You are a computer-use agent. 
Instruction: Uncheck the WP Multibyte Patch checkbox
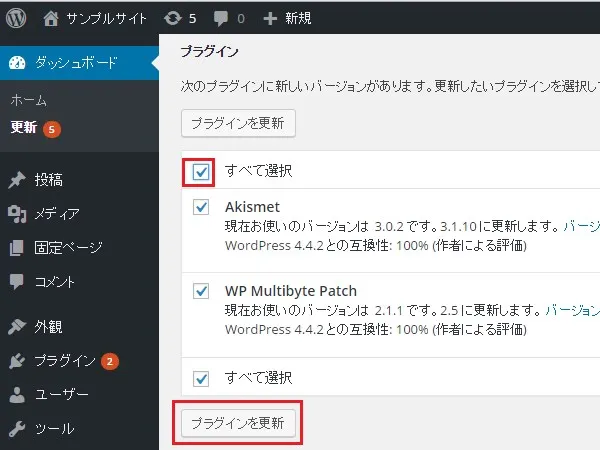click(x=201, y=291)
